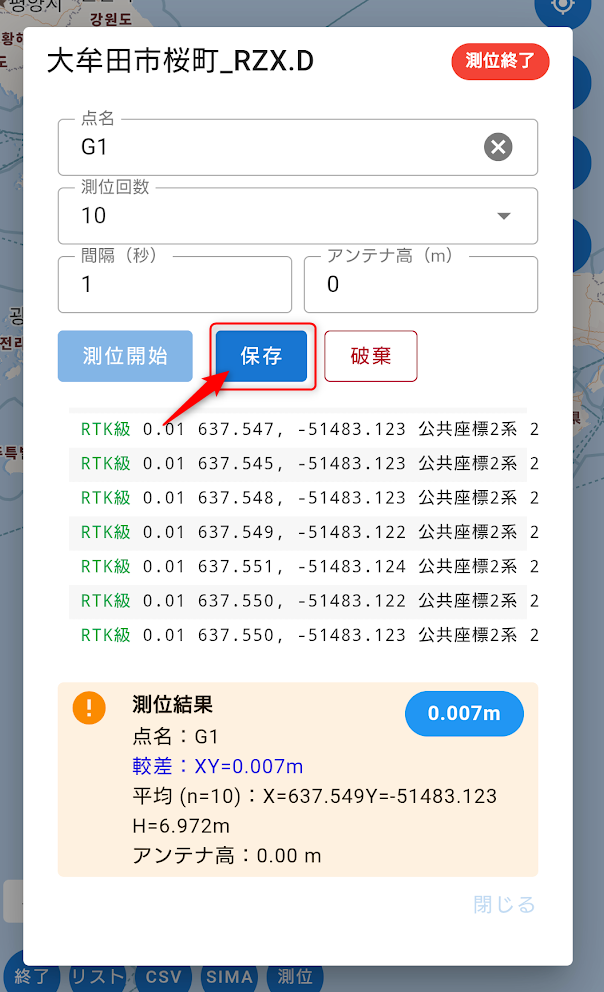The image size is (604, 992).
Task: Select the SIMA export button
Action: (x=230, y=977)
